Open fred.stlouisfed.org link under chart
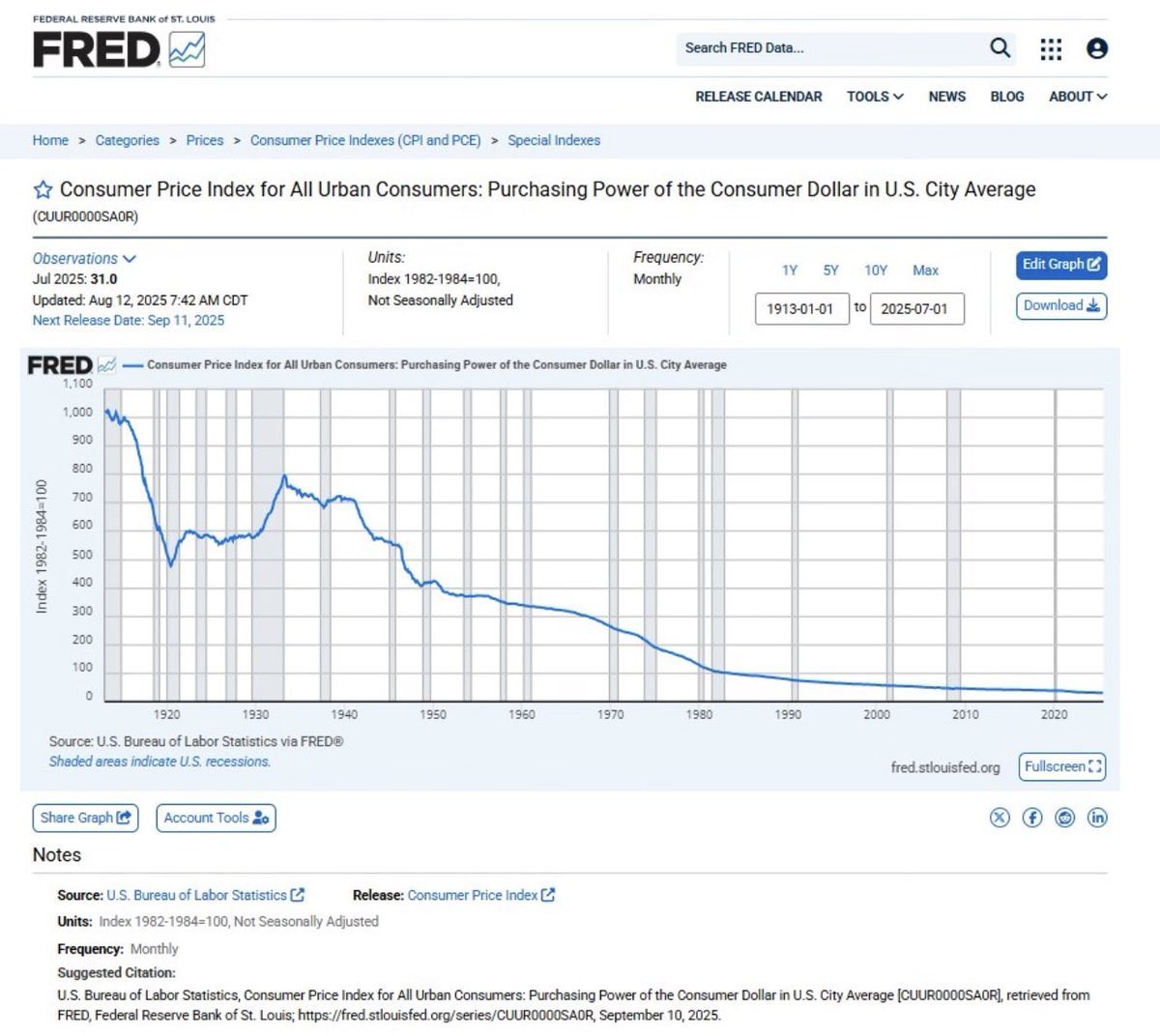Image resolution: width=1160 pixels, height=1036 pixels. (945, 767)
